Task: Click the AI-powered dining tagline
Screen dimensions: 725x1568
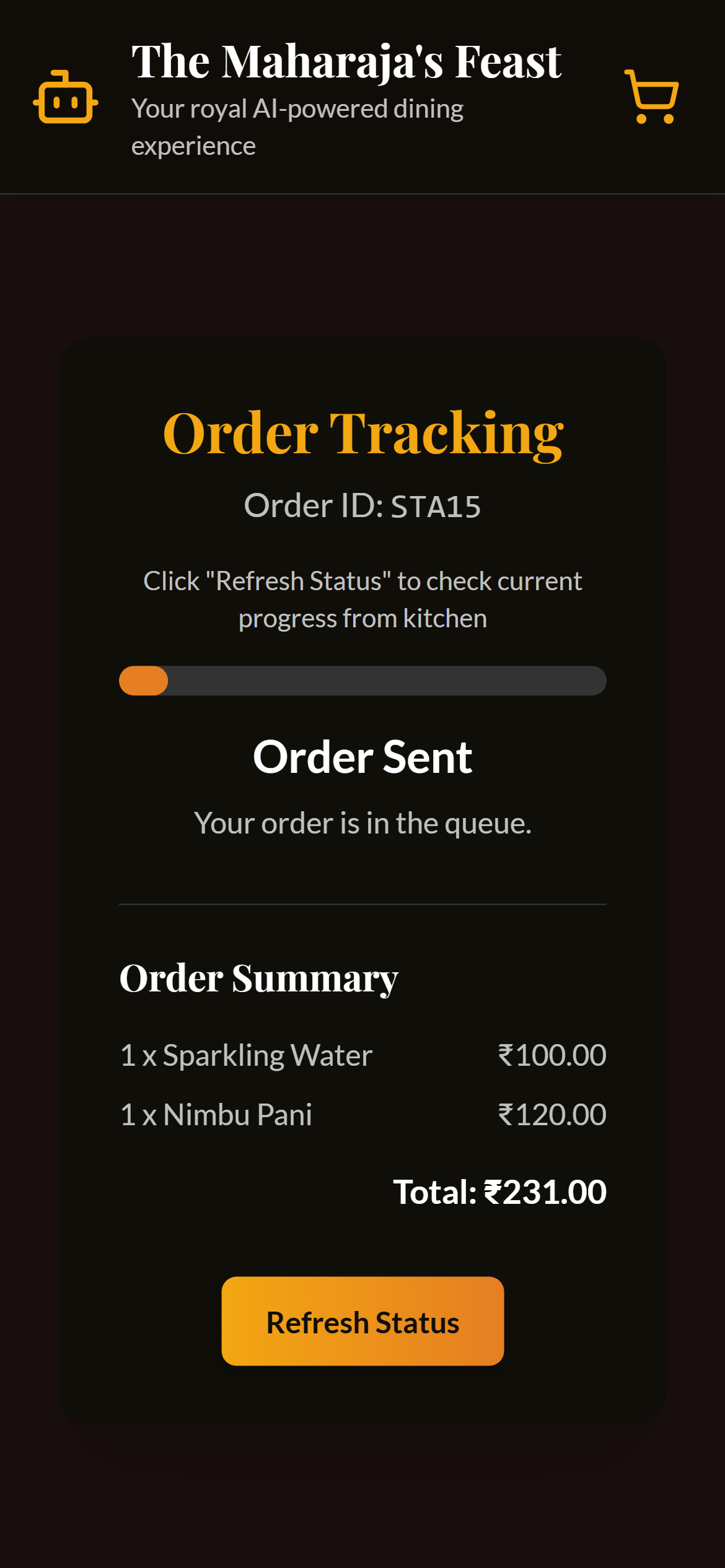Action: 297,127
